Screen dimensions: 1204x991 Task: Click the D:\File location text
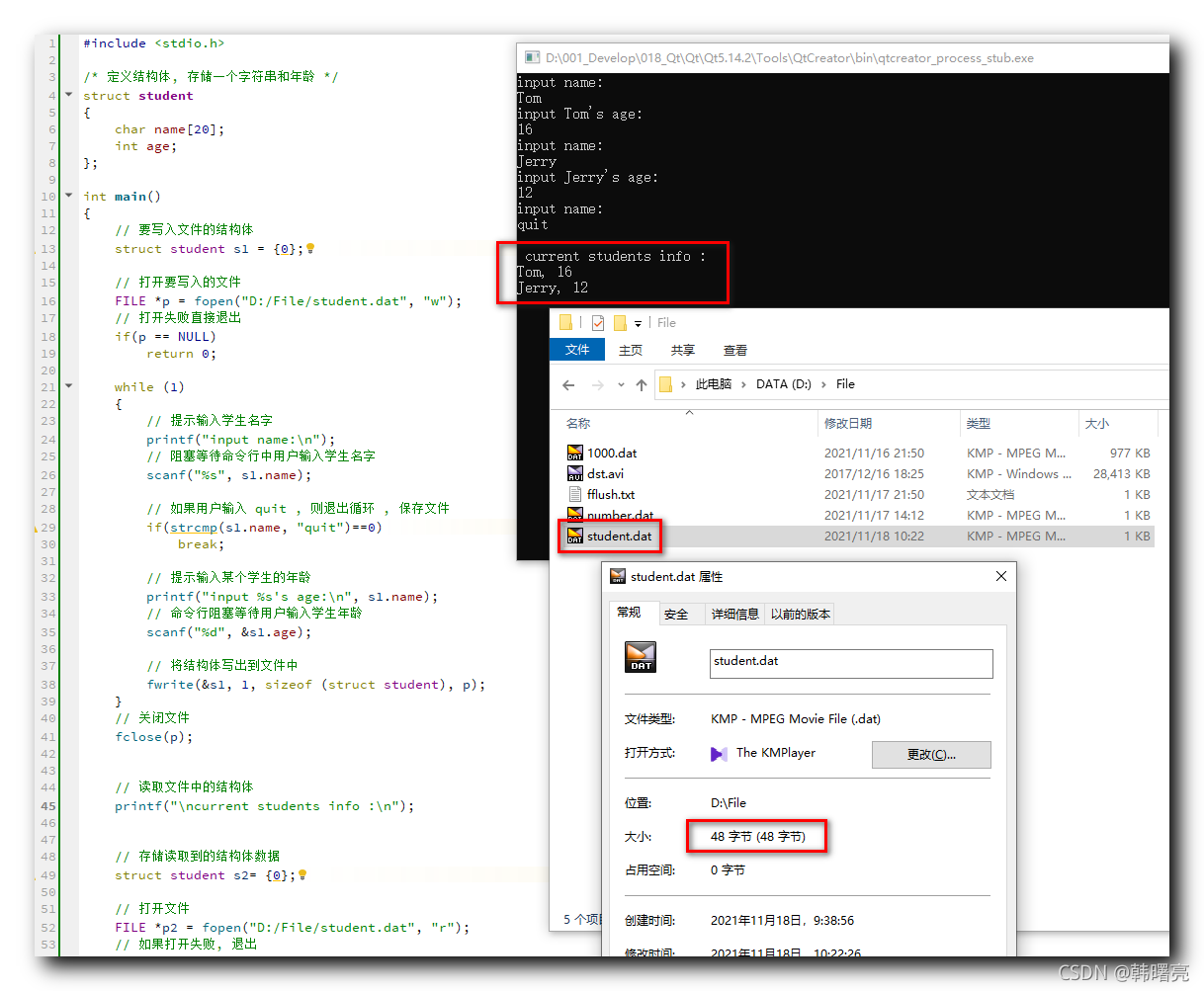(x=729, y=802)
